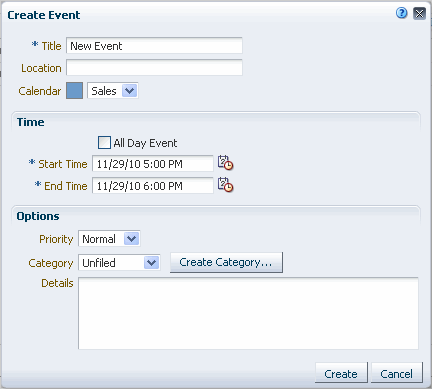Open the help icon in dialog header

pyautogui.click(x=402, y=13)
